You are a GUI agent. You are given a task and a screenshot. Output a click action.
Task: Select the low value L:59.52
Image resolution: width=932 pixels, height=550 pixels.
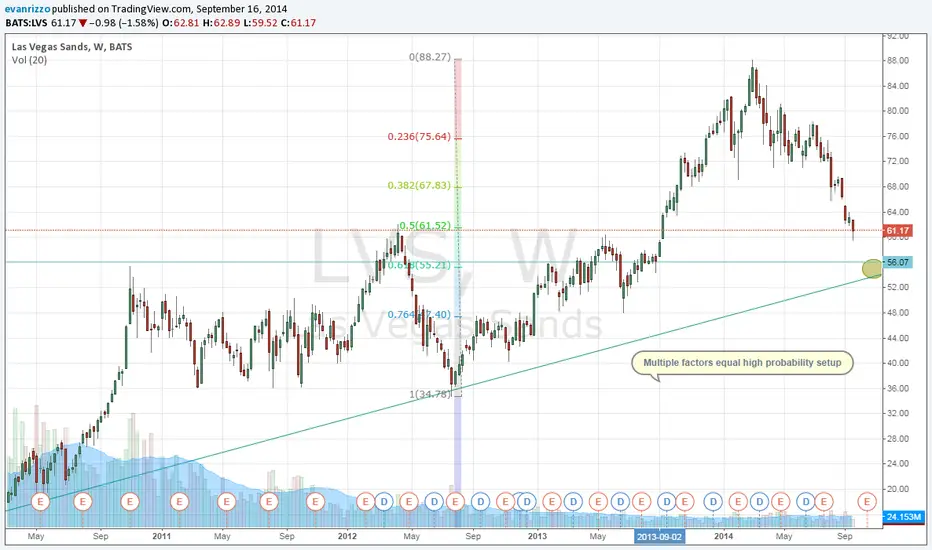(261, 23)
